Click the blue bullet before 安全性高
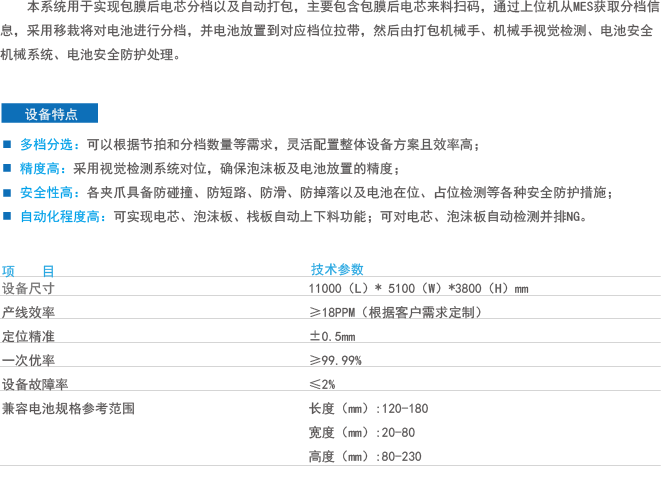Viewport: 671px width, 477px height. coord(7,192)
